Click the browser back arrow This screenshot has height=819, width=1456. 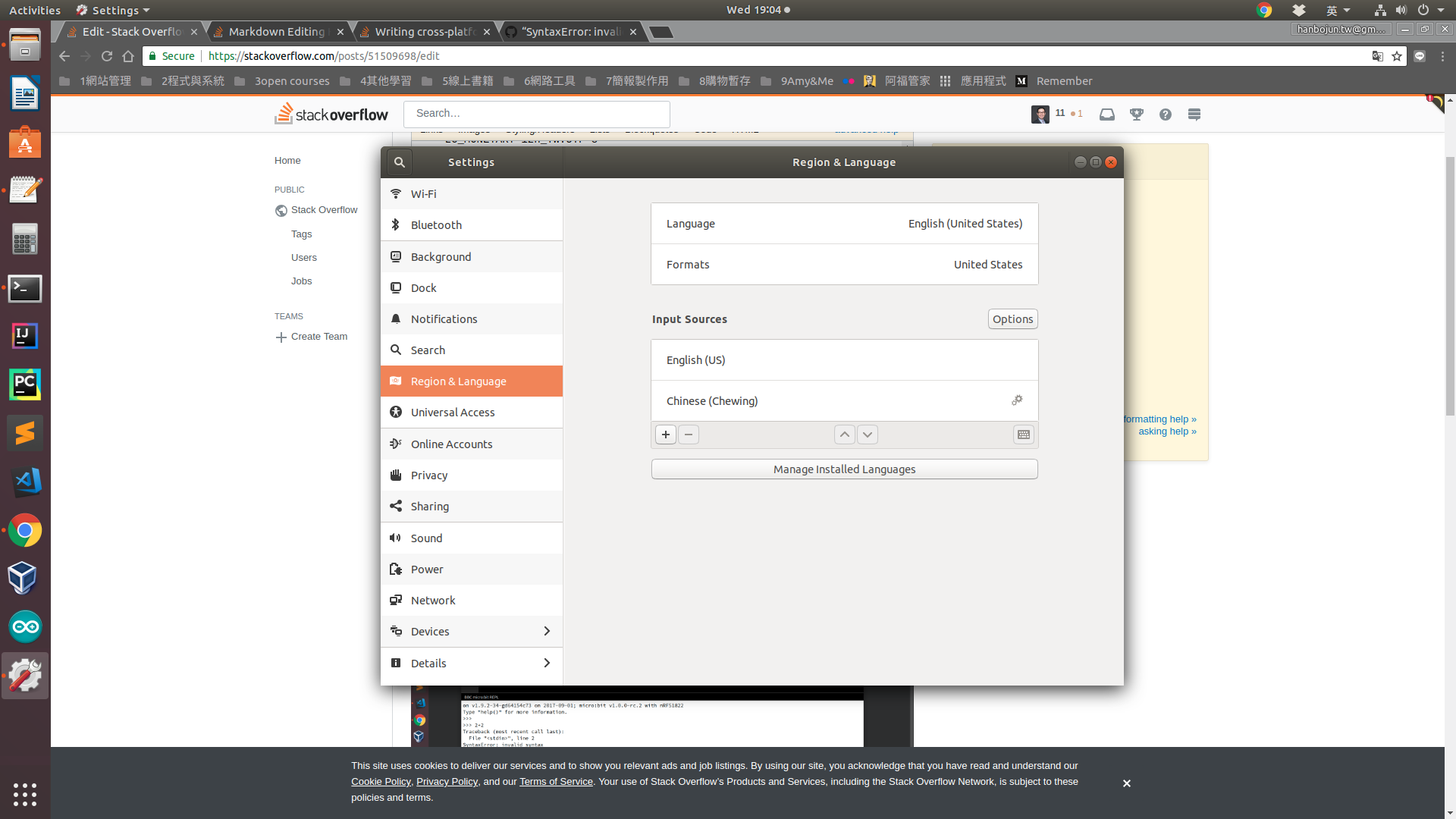[x=64, y=56]
